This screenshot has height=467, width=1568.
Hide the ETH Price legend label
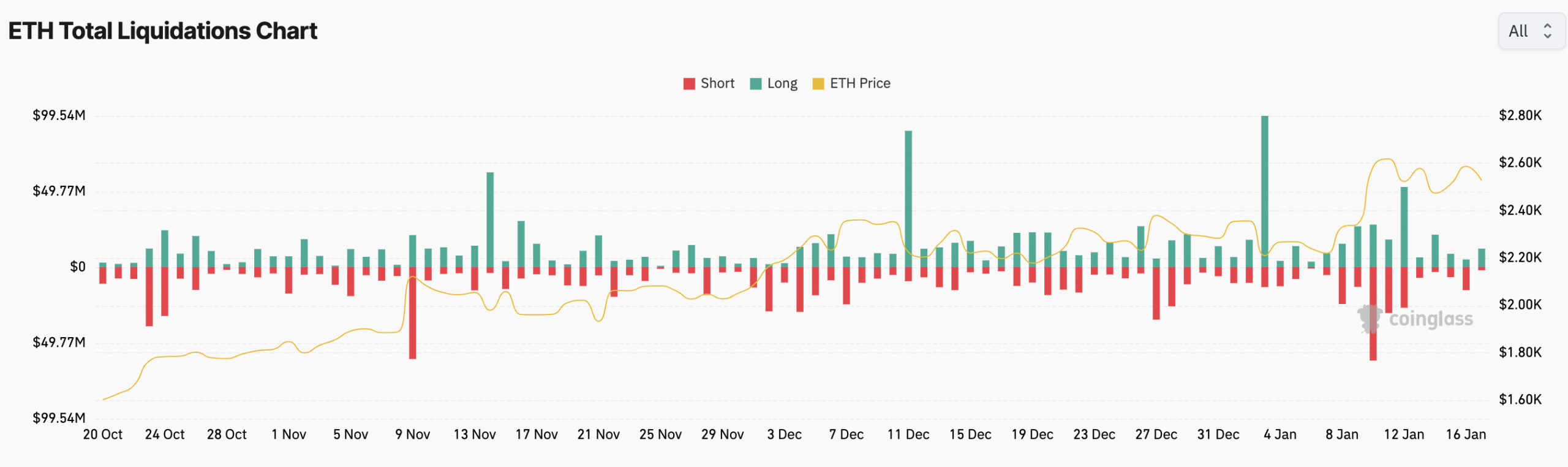[860, 83]
